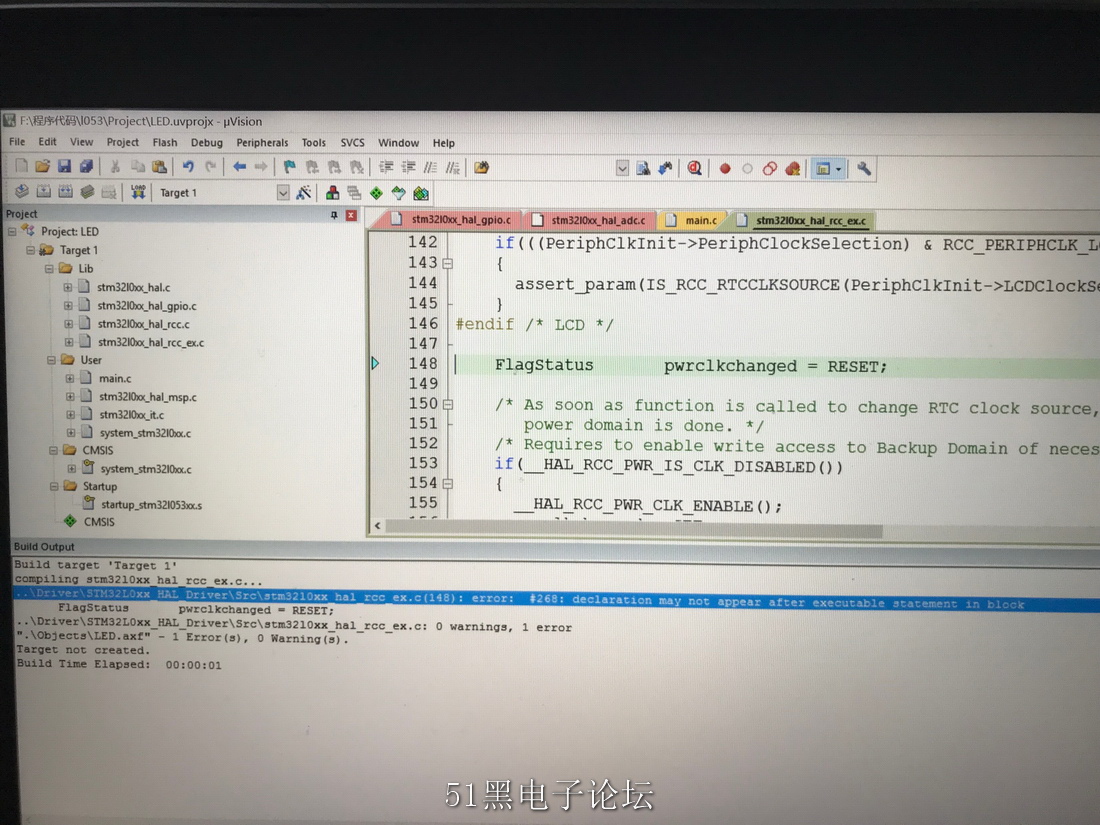
Task: Navigate backwards with blue left arrow
Action: coord(239,167)
